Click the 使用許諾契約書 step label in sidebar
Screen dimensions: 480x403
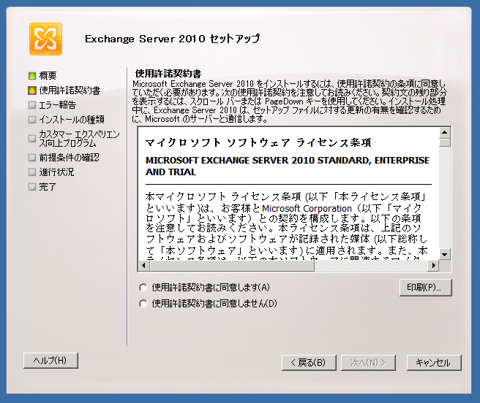(69, 90)
